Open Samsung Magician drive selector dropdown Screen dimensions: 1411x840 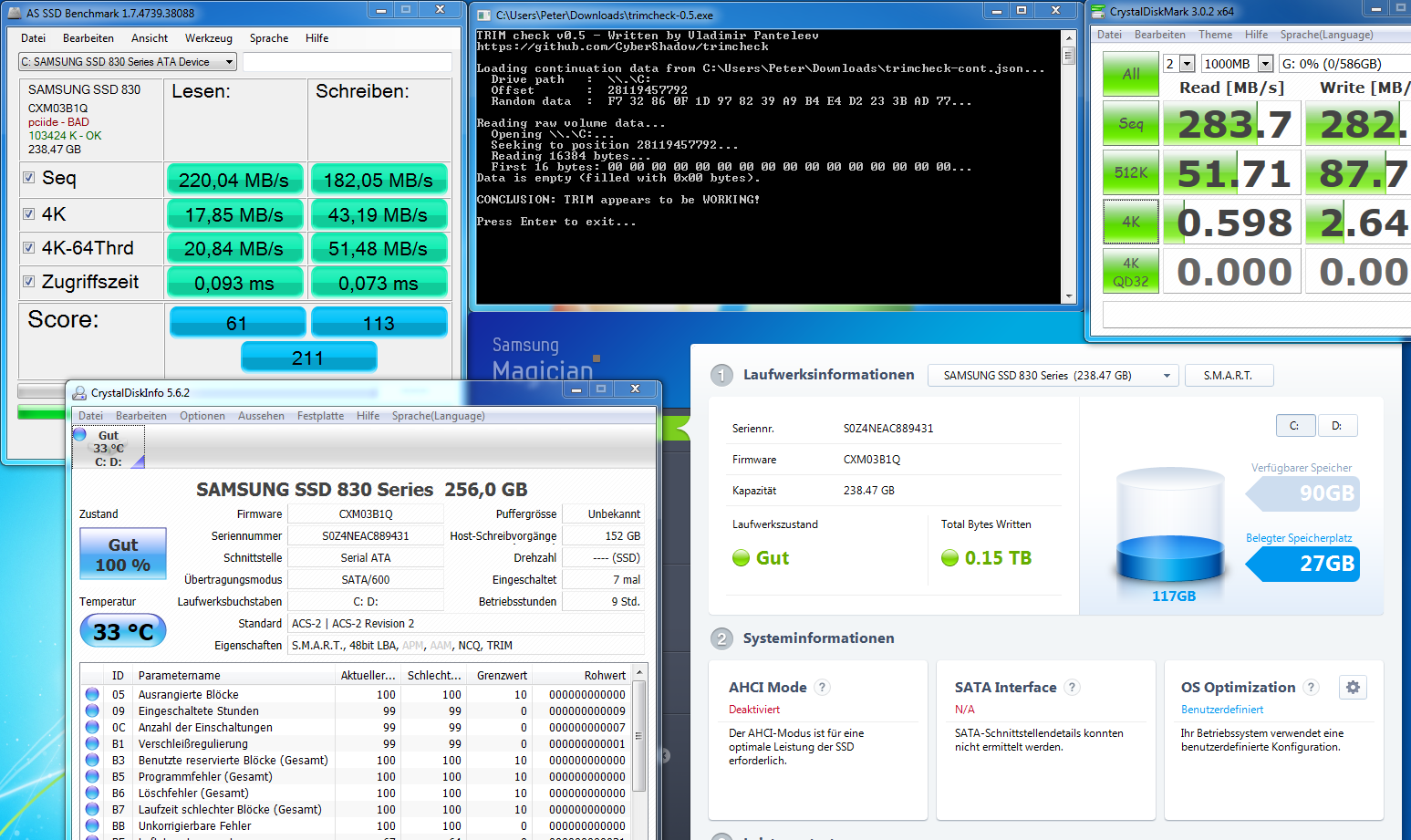1053,376
